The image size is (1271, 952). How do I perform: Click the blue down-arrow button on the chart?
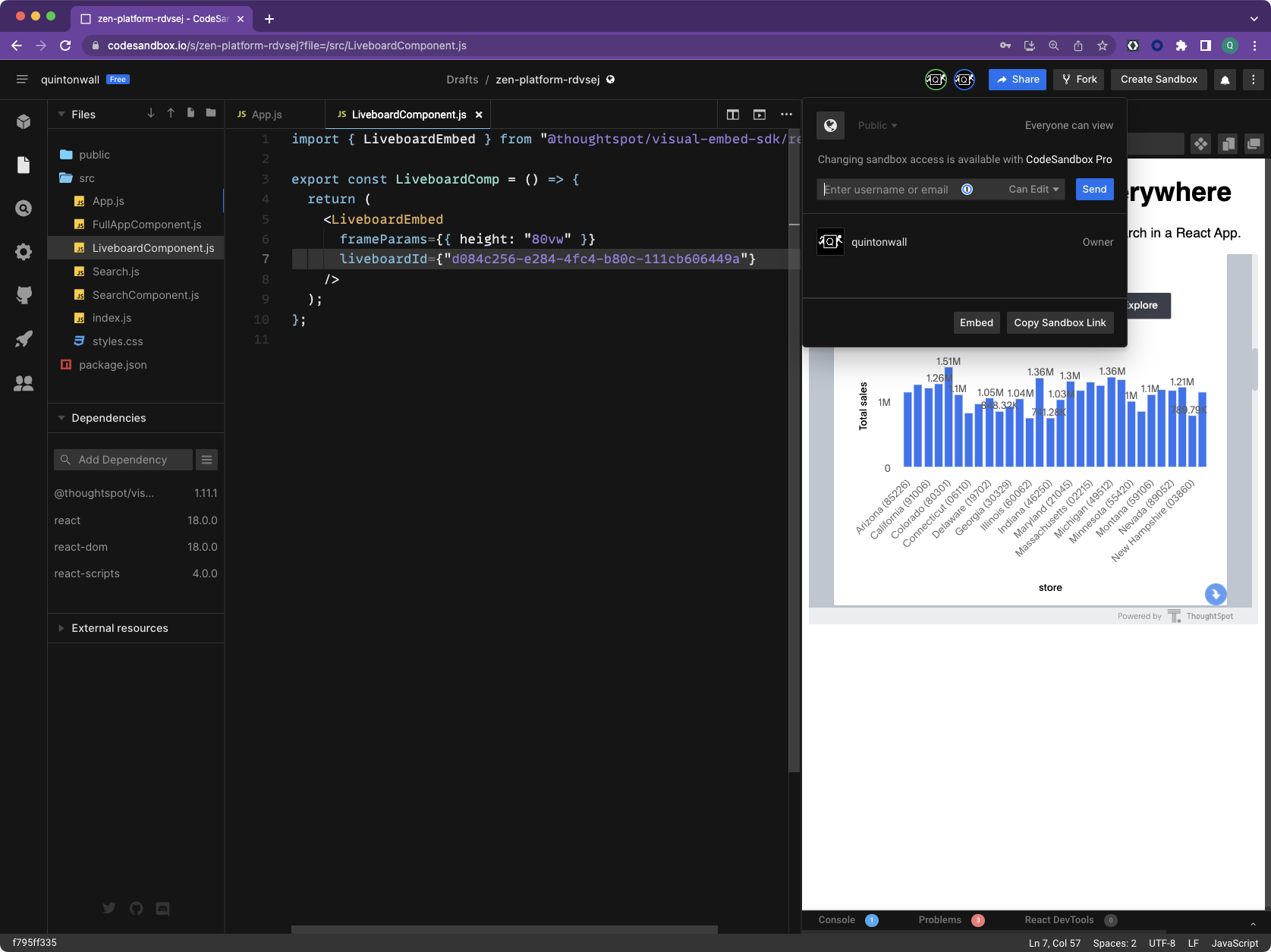(1216, 594)
